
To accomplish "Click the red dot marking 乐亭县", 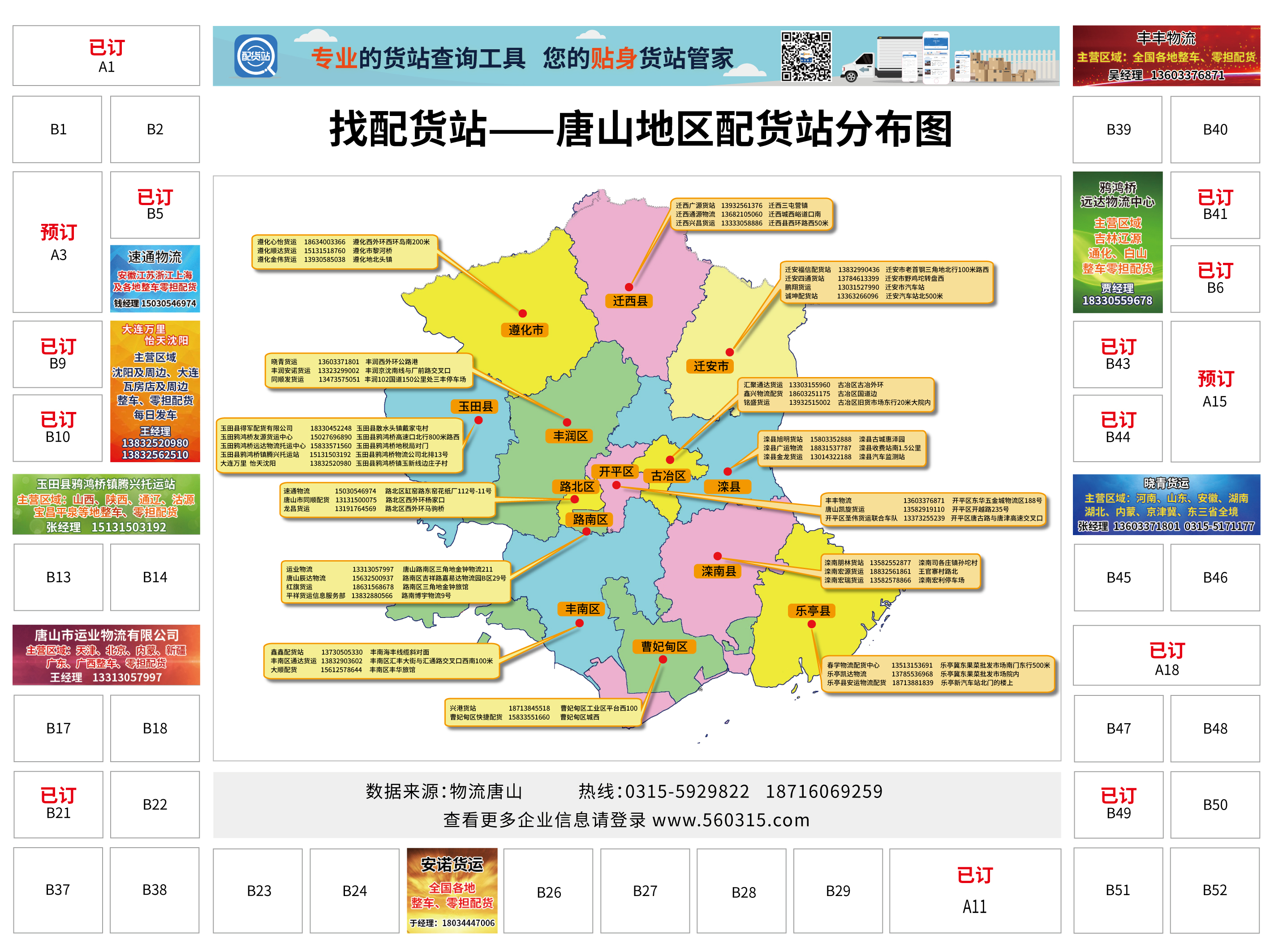I will (811, 624).
